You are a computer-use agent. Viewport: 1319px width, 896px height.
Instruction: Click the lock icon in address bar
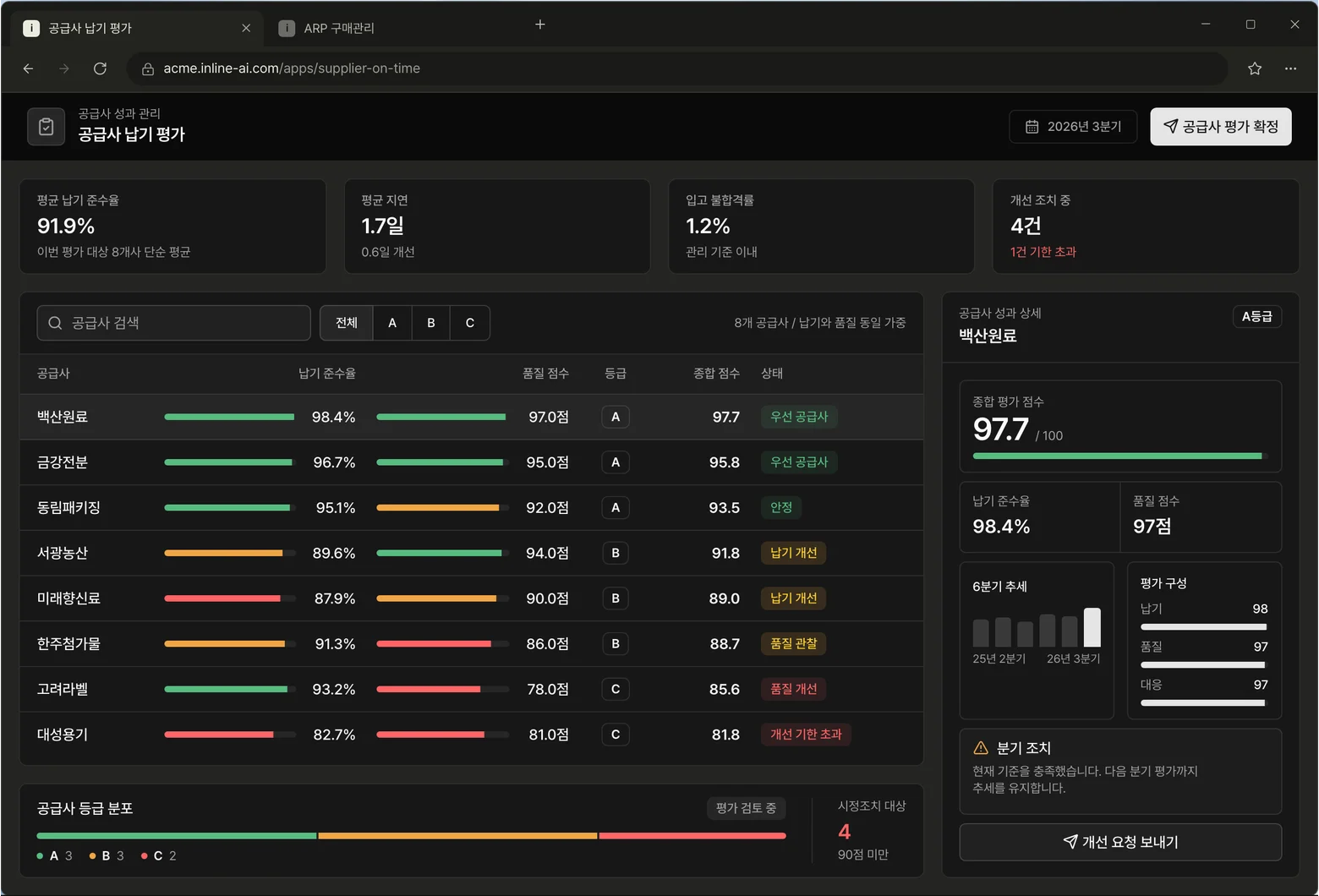click(x=148, y=68)
